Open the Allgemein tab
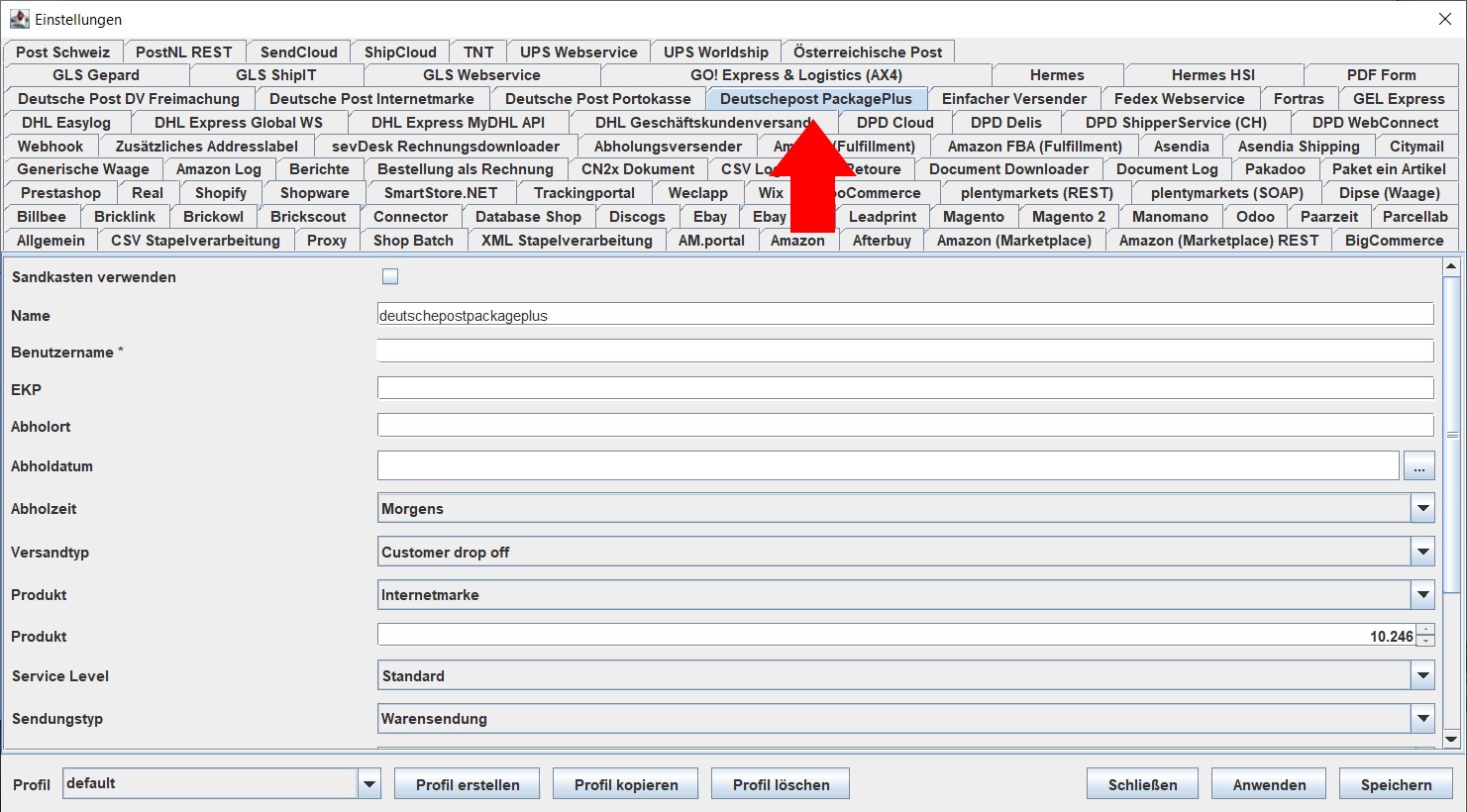 tap(51, 241)
